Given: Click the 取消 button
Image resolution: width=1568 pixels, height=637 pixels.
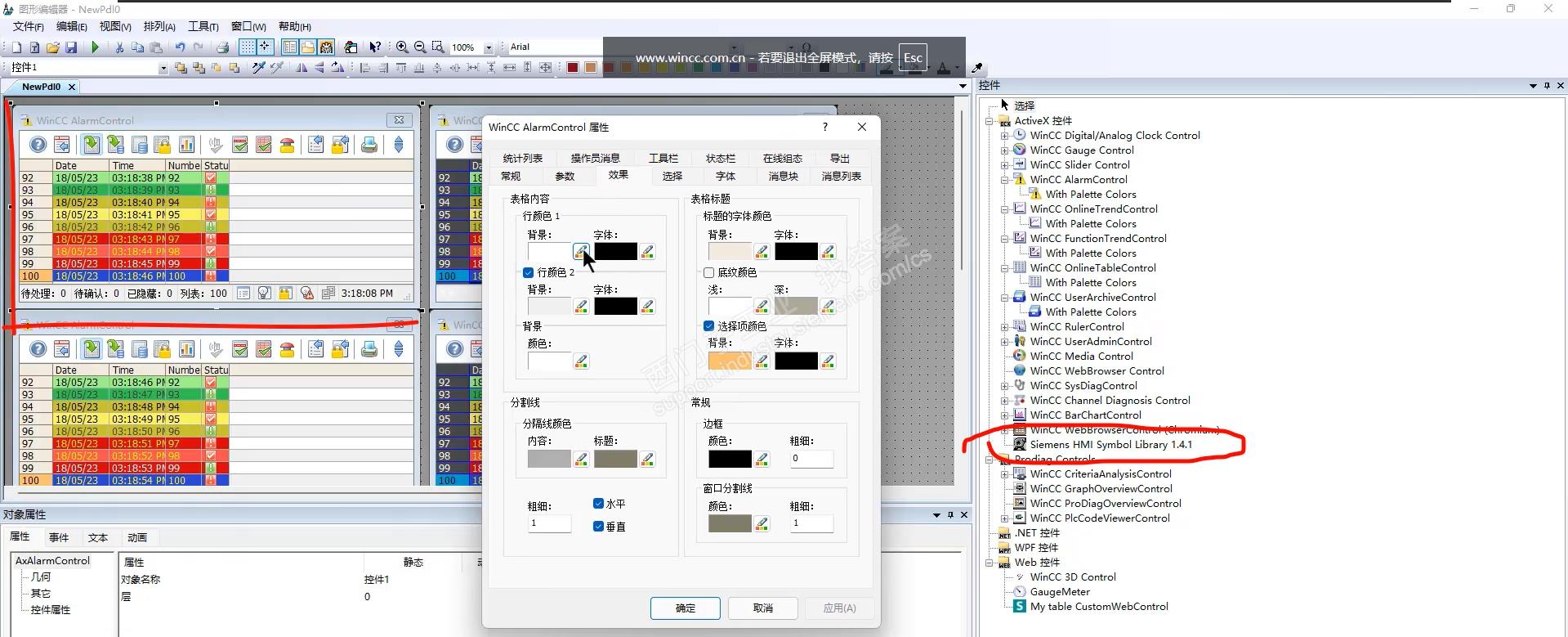Looking at the screenshot, I should pyautogui.click(x=763, y=608).
